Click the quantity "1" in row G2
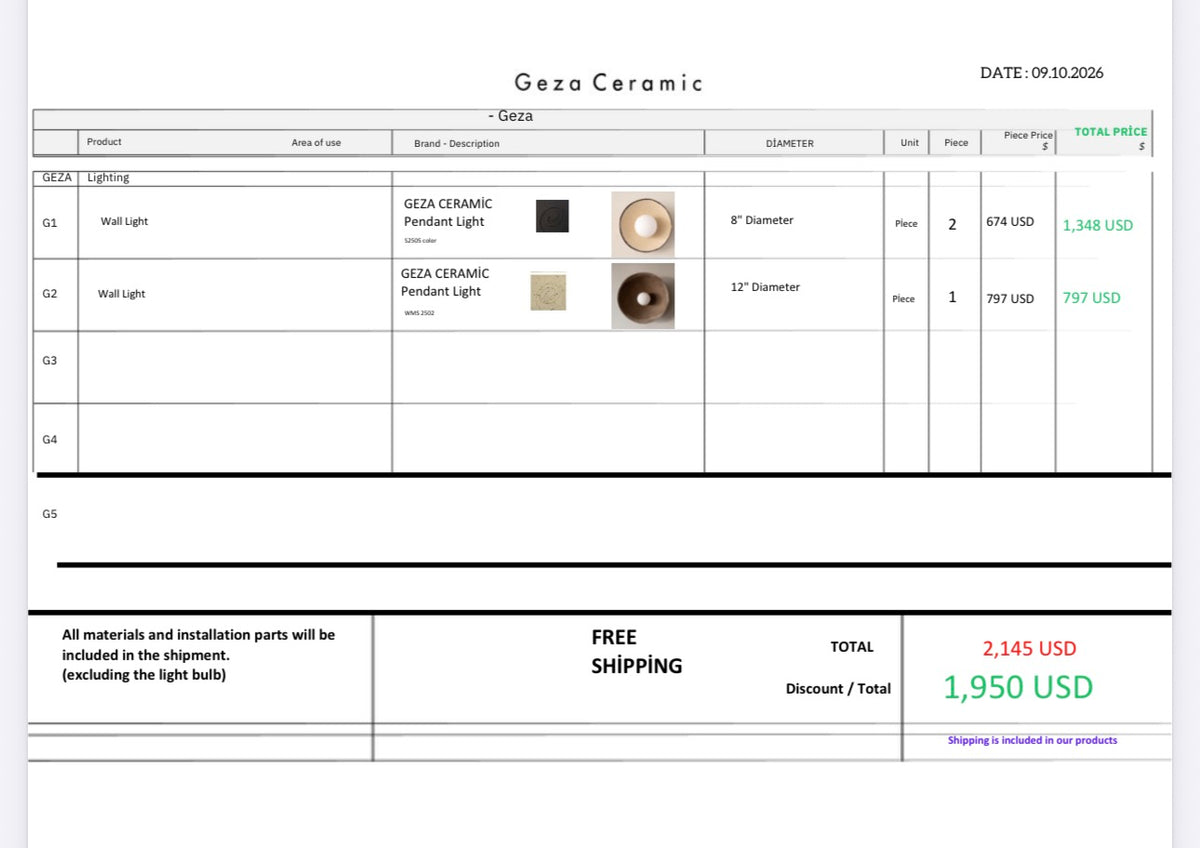1200x848 pixels. [952, 297]
